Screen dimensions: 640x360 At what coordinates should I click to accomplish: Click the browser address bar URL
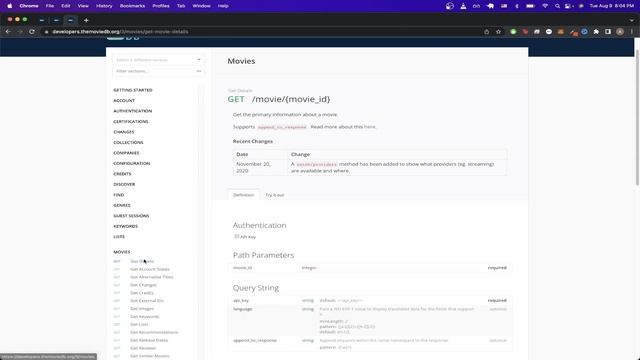pyautogui.click(x=120, y=31)
